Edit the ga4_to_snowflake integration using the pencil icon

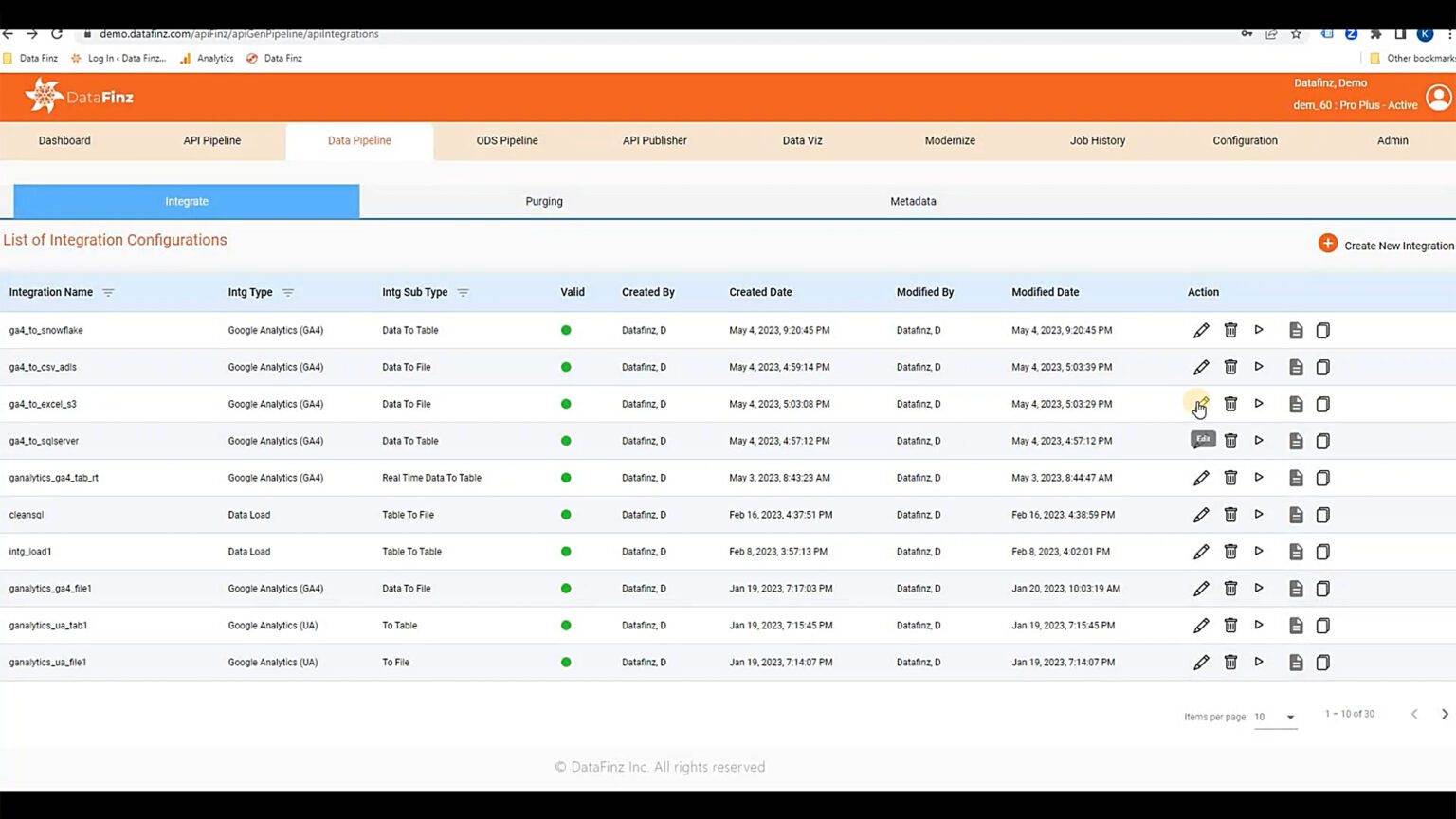click(1201, 330)
